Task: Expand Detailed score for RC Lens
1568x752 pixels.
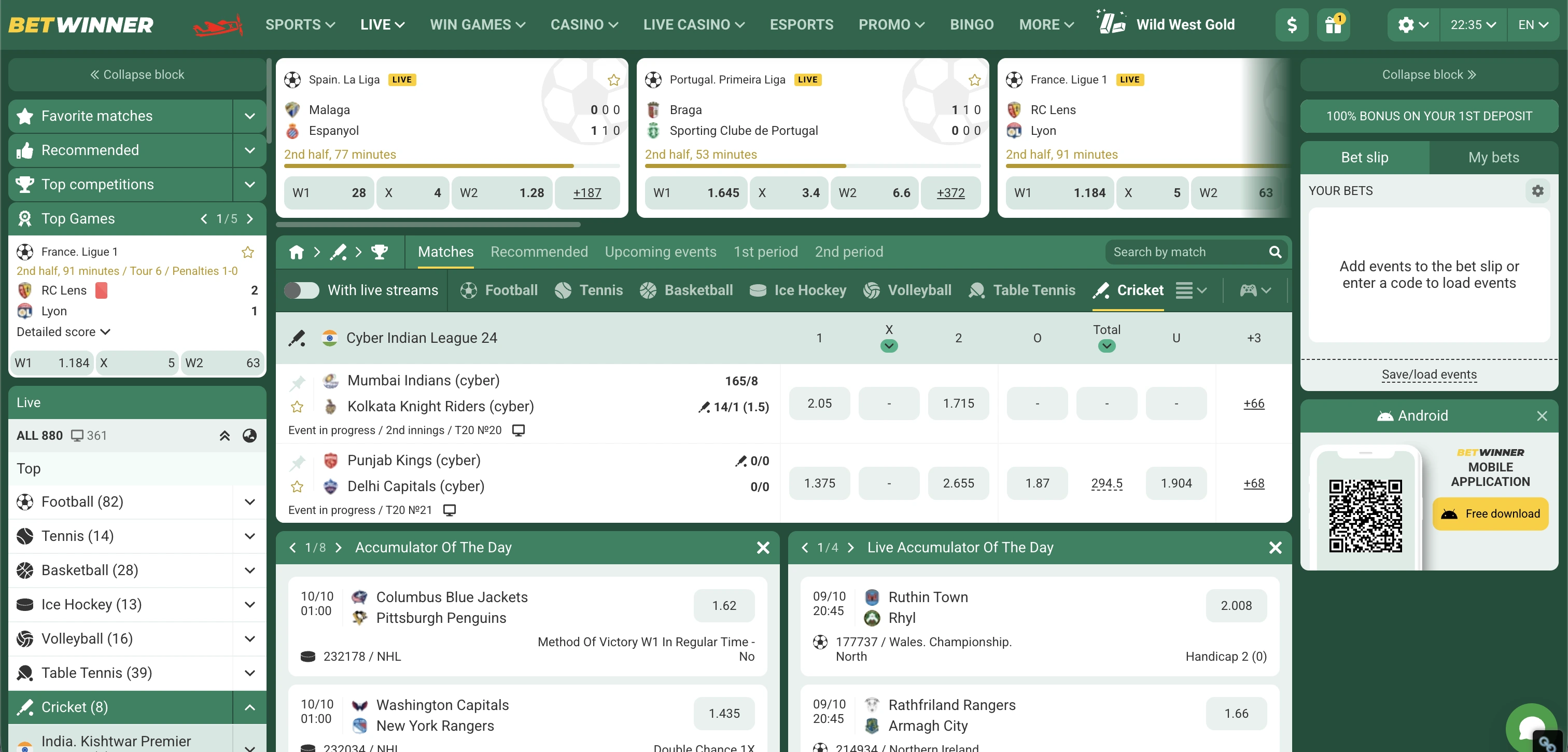Action: tap(63, 332)
